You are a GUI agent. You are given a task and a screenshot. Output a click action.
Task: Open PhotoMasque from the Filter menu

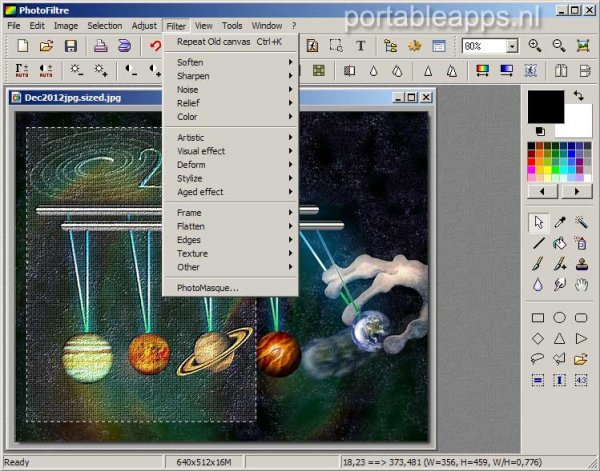pyautogui.click(x=208, y=288)
